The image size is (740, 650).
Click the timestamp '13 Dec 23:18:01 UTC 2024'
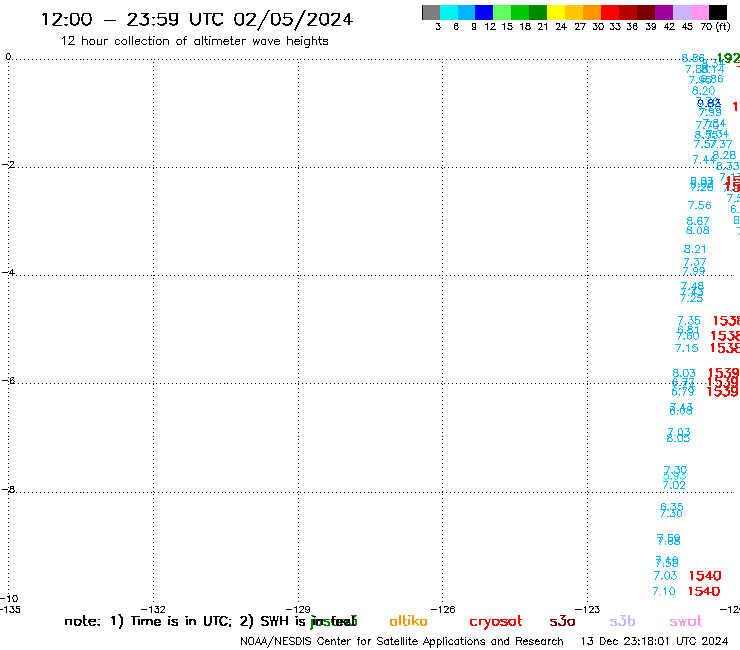[x=654, y=641]
